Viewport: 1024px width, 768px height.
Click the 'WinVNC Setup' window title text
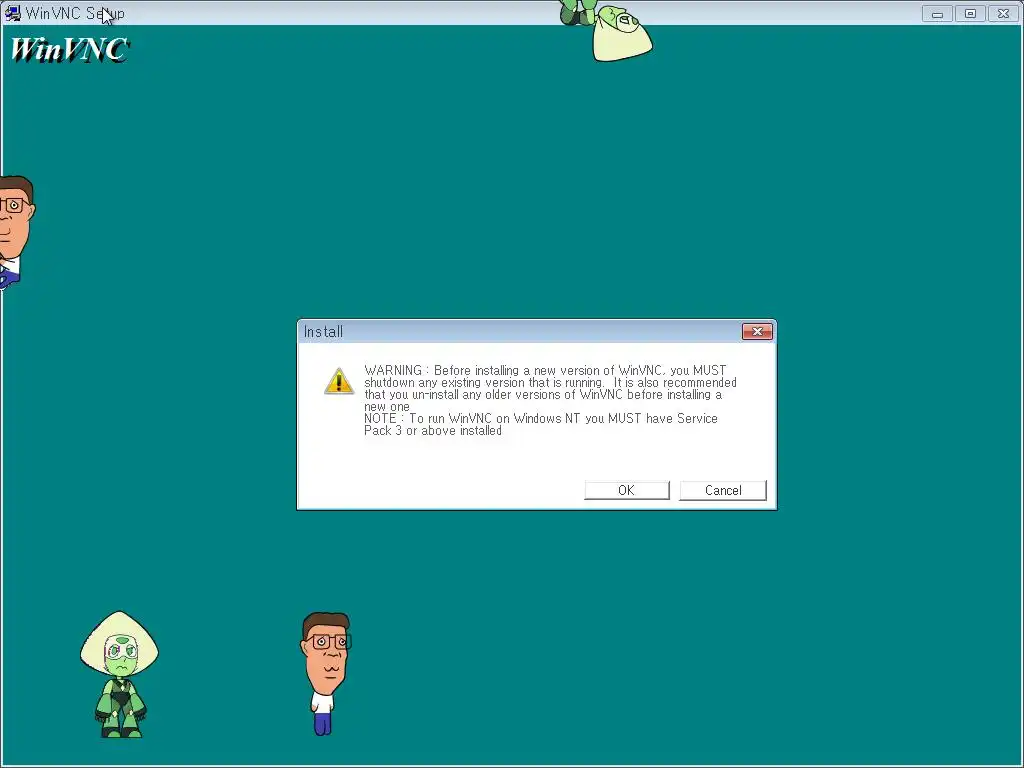[75, 13]
